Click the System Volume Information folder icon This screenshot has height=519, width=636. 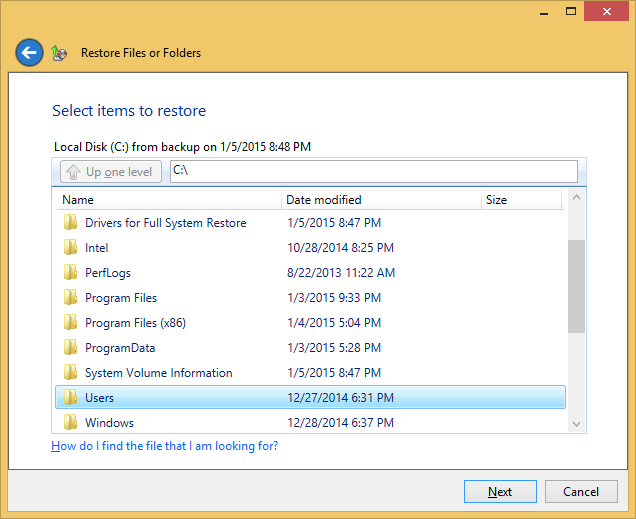pos(70,373)
